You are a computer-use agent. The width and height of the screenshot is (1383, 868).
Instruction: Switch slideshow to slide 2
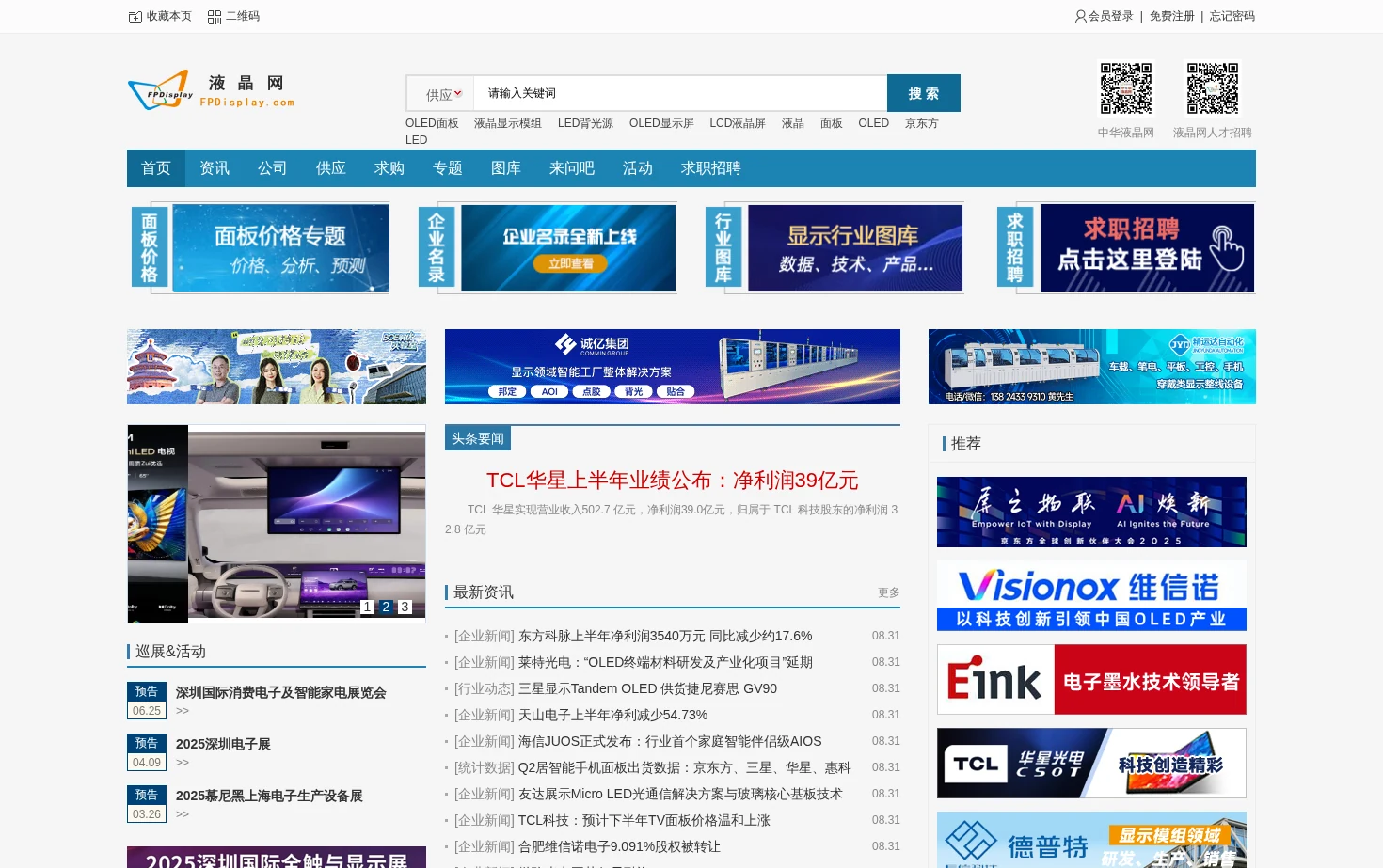386,608
